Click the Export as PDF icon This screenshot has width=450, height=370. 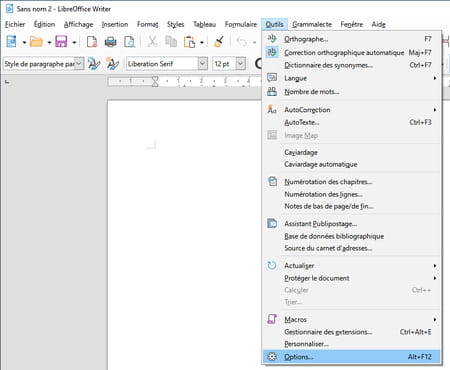[92, 42]
